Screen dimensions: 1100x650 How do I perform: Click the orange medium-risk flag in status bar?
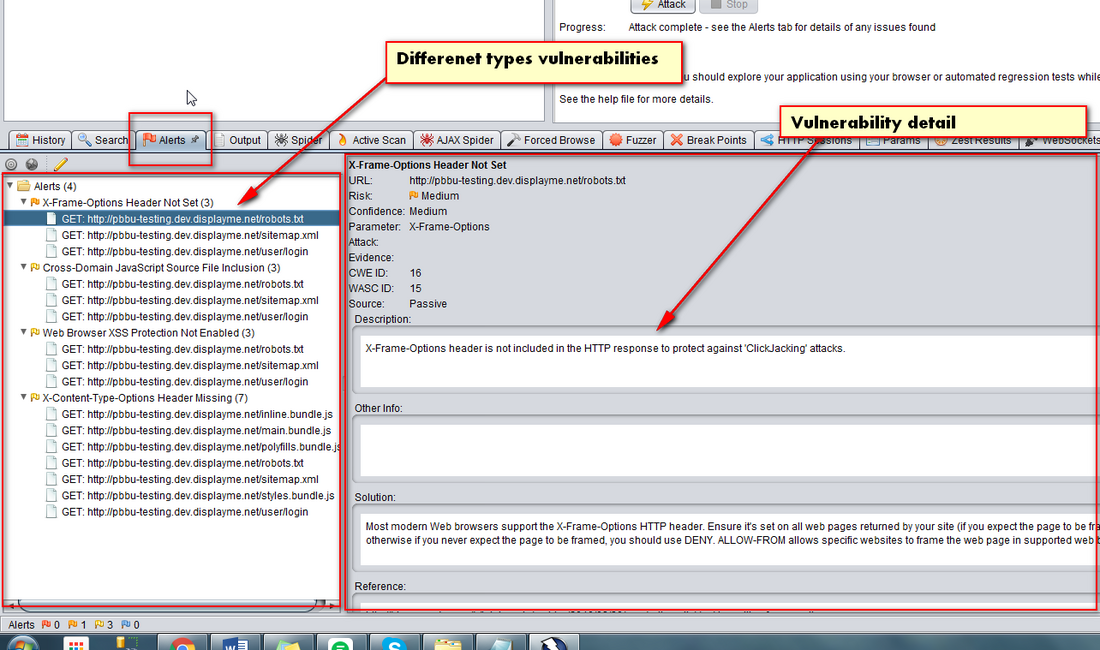pos(72,625)
